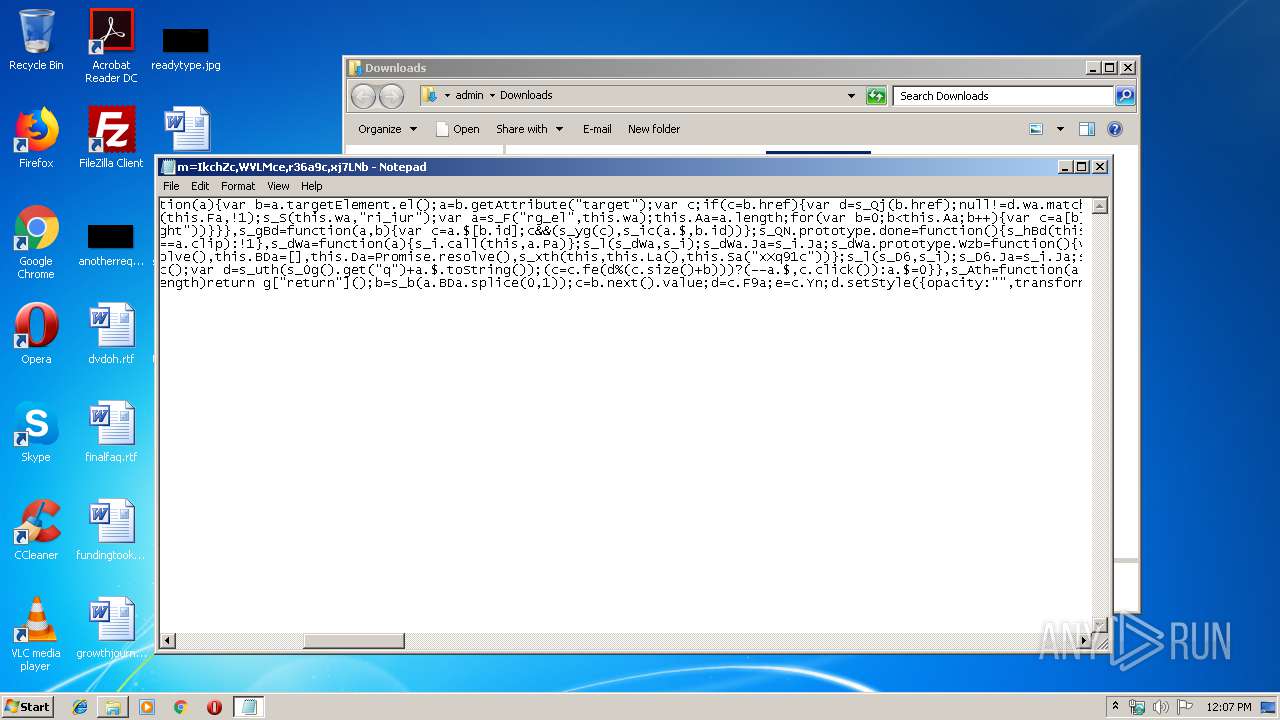Click Downloads in Explorer address path
Viewport: 1280px width, 720px height.
[x=526, y=96]
